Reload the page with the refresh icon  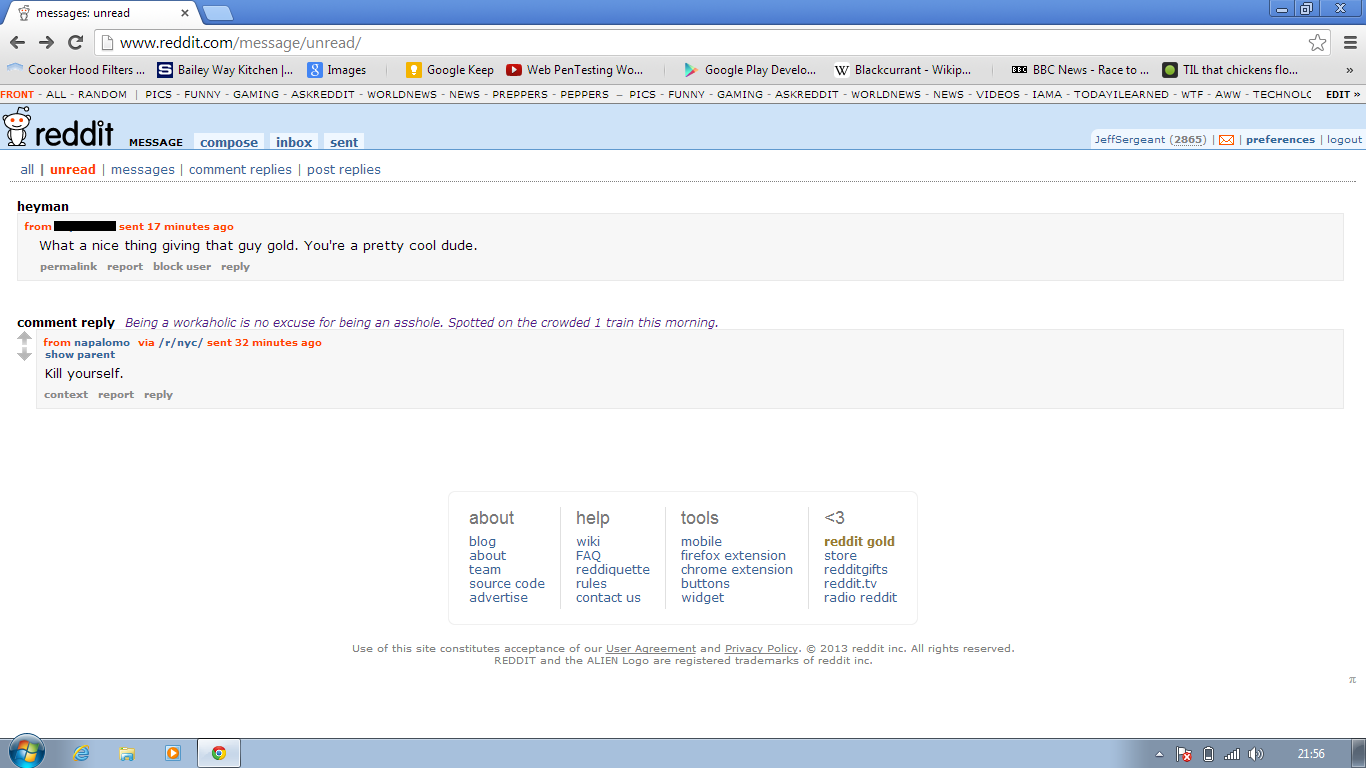coord(75,43)
